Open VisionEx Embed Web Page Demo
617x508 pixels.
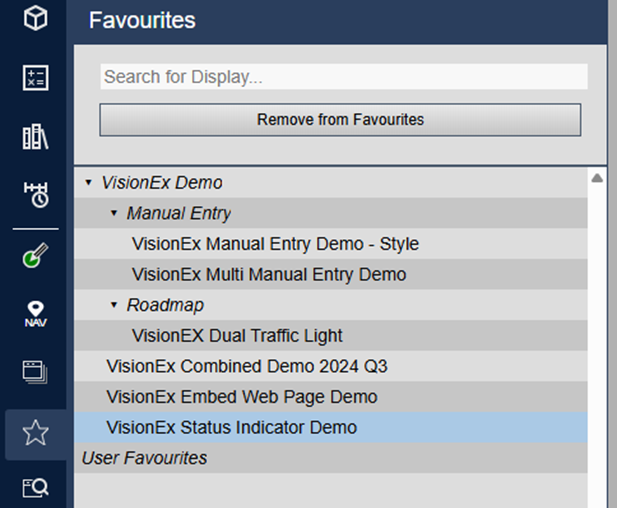coord(241,397)
